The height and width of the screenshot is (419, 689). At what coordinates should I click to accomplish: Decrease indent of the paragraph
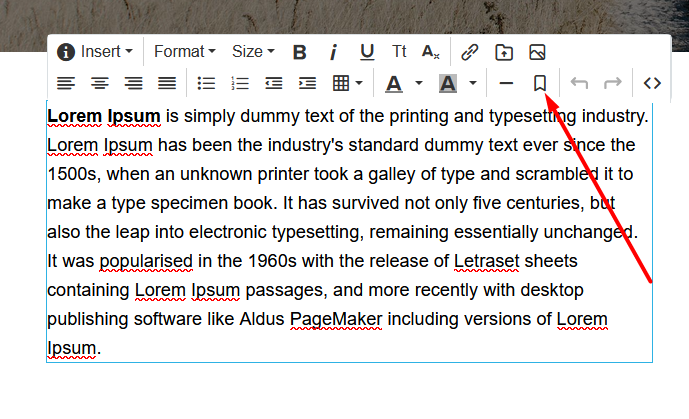[x=273, y=83]
